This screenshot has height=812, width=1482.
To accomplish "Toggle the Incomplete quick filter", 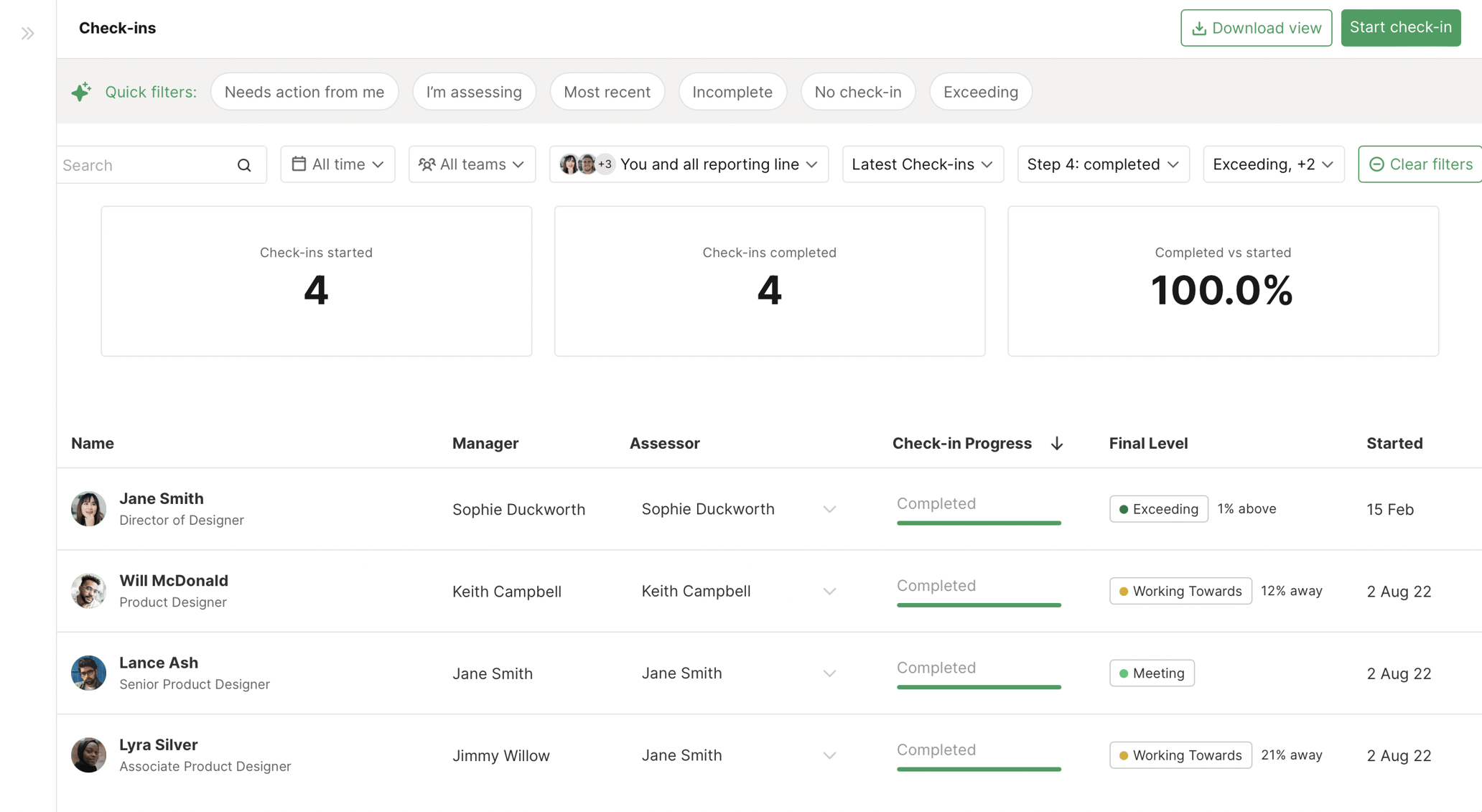I will pyautogui.click(x=732, y=92).
